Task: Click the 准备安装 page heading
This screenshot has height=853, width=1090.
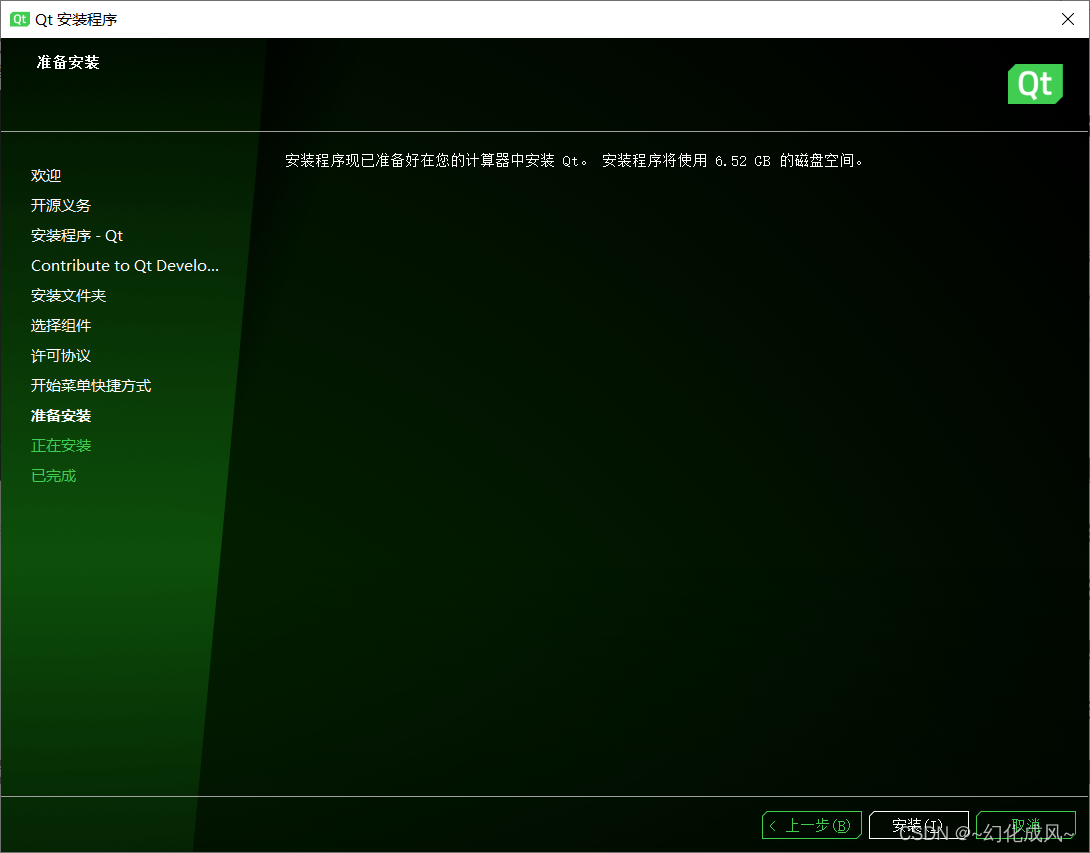Action: click(68, 63)
